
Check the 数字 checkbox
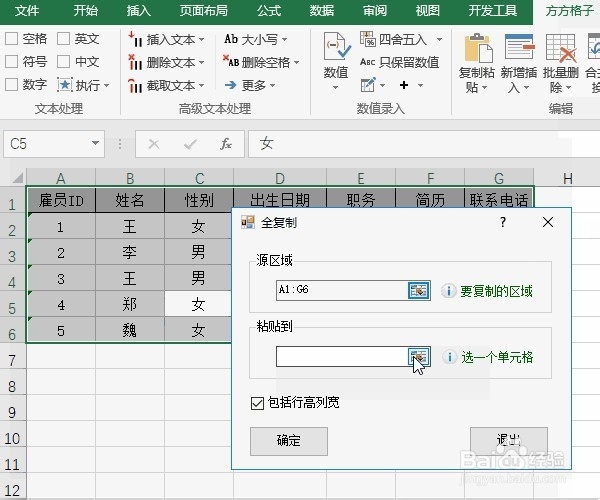tap(11, 85)
